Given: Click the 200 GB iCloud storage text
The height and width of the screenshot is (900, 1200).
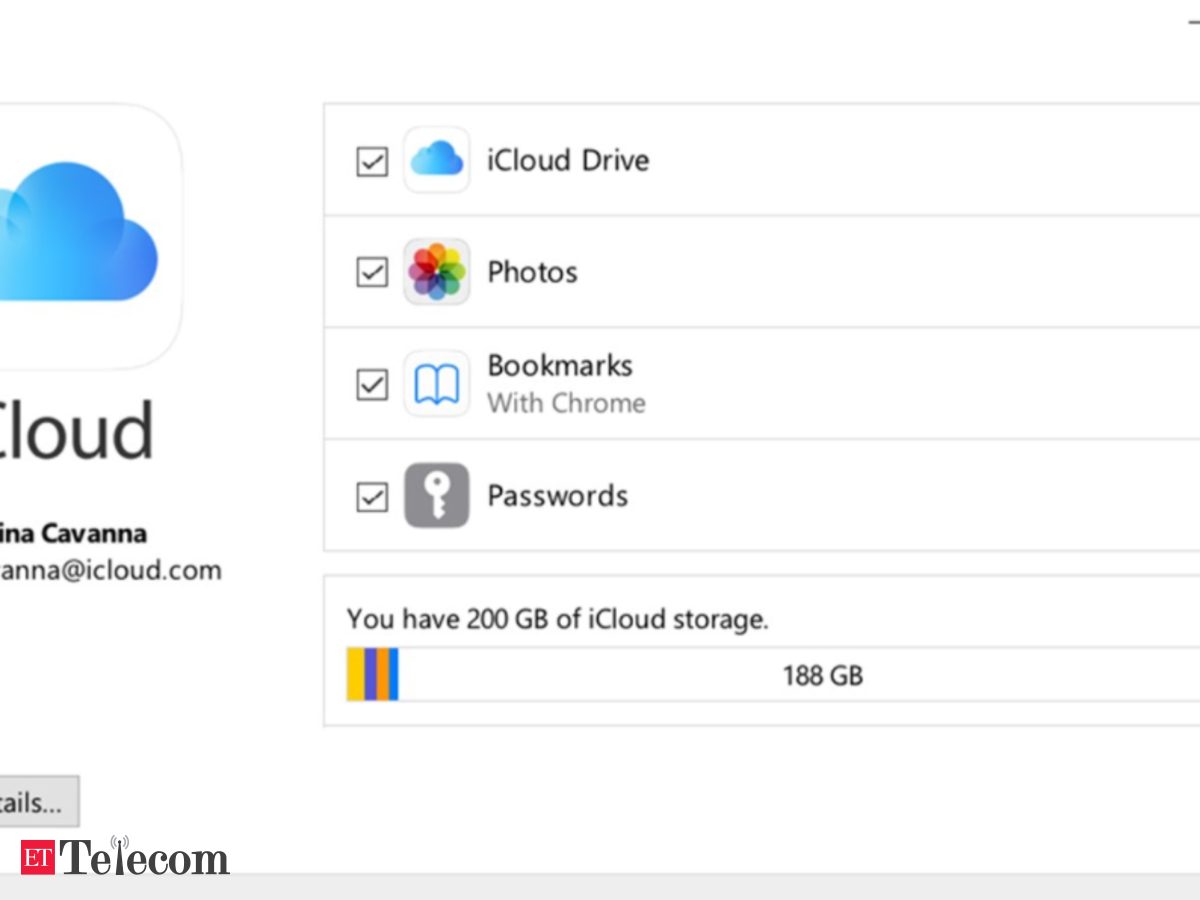Looking at the screenshot, I should click(558, 619).
